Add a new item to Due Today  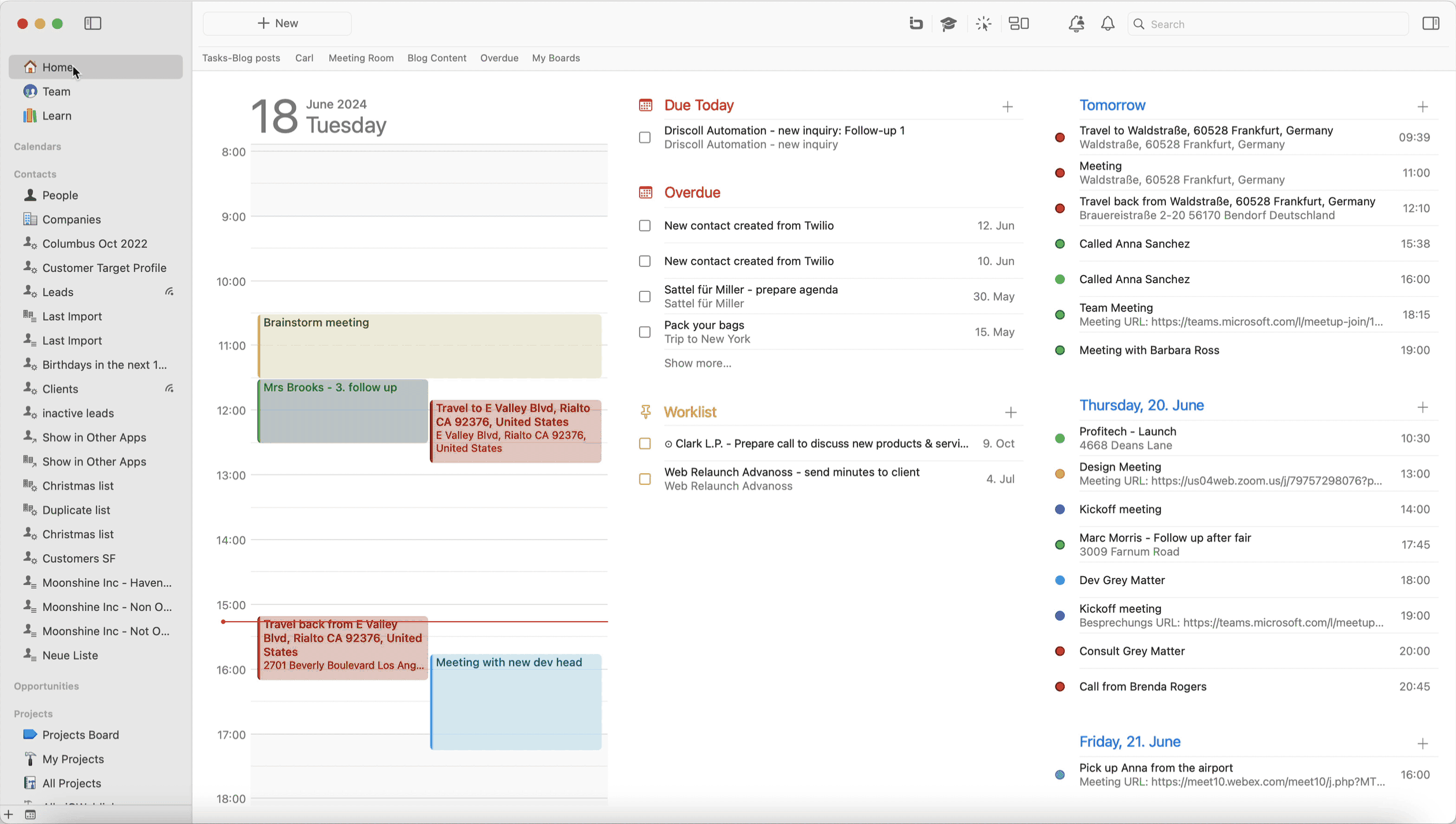click(x=1007, y=107)
